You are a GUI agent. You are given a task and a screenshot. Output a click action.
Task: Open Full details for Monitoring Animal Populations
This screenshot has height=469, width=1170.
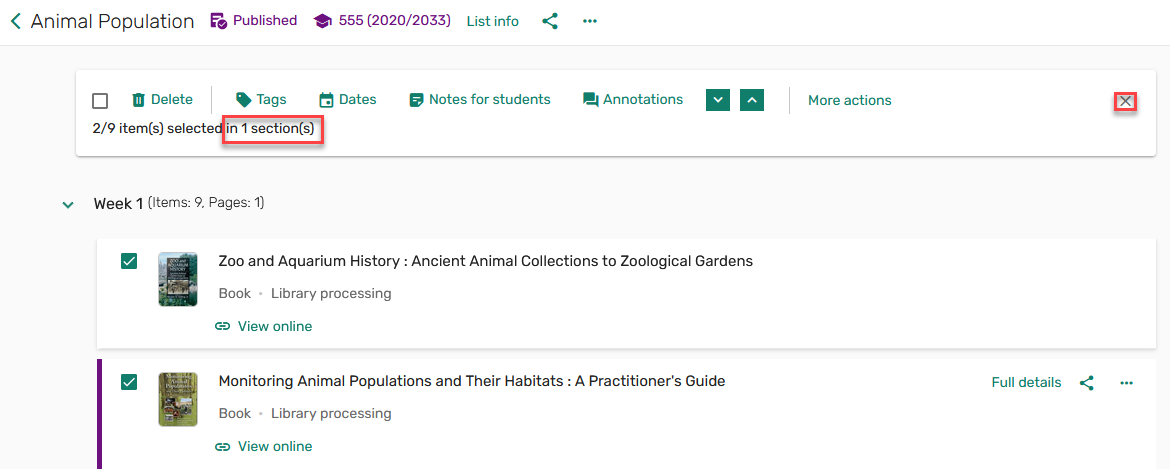(1026, 382)
